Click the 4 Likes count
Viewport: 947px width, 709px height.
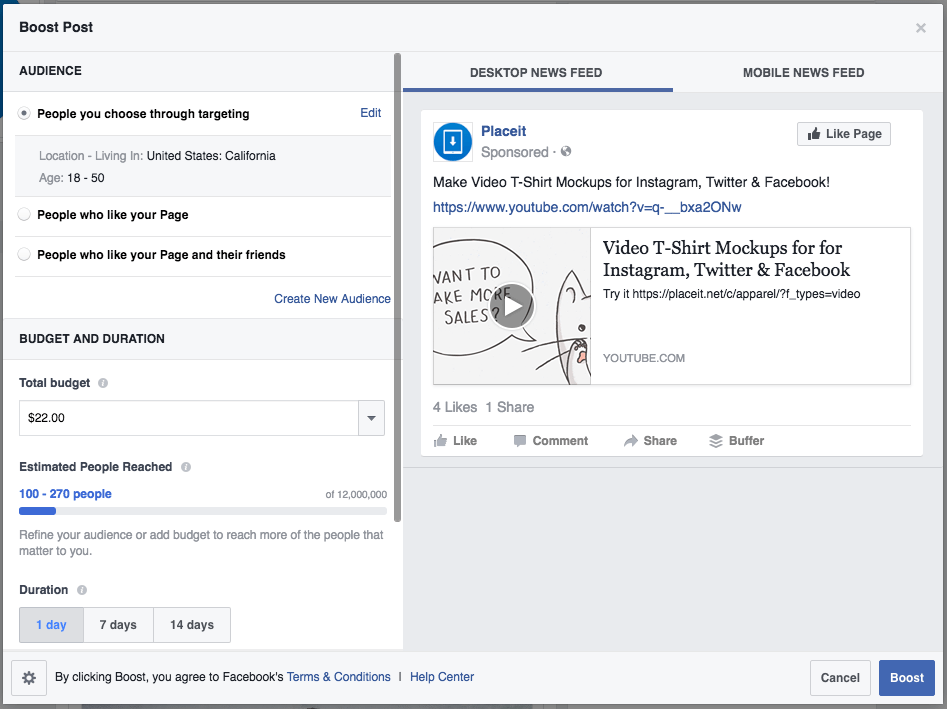click(x=455, y=407)
